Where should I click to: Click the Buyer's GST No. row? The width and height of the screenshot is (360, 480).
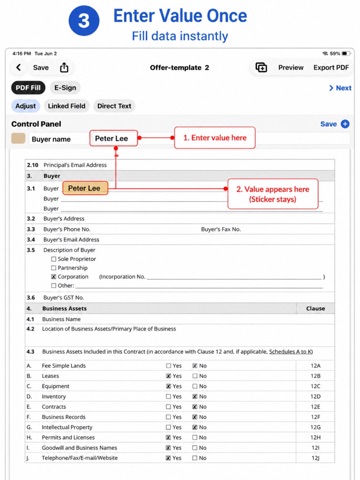click(180, 298)
